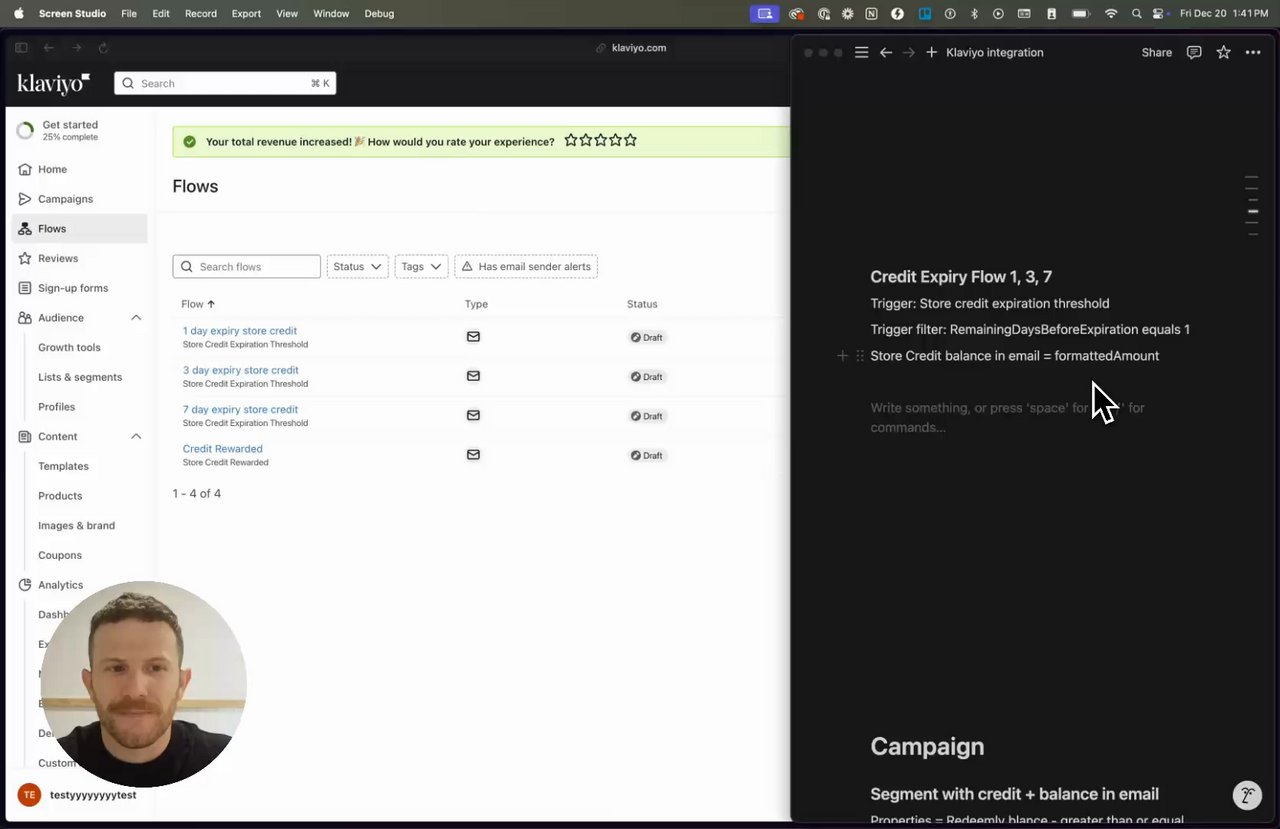
Task: Open the 3 day expiry store credit flow
Action: (x=241, y=370)
